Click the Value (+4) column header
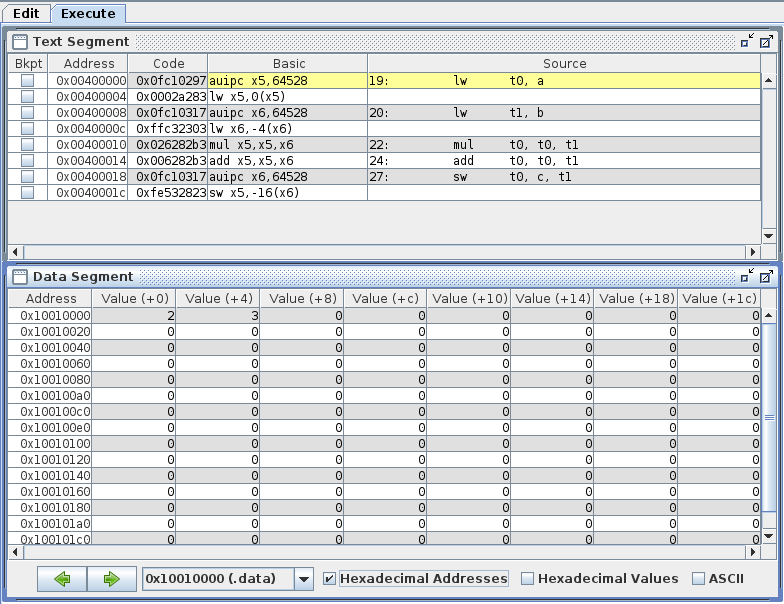 pos(218,298)
